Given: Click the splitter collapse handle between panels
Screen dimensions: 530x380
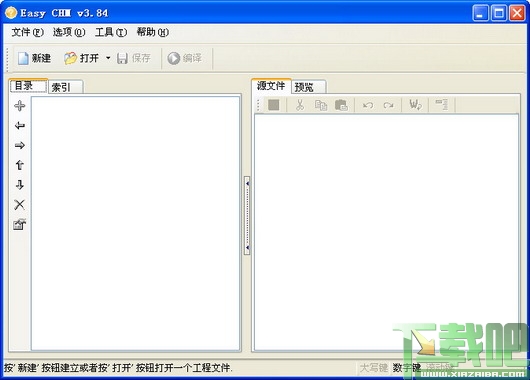Looking at the screenshot, I should pyautogui.click(x=247, y=215).
